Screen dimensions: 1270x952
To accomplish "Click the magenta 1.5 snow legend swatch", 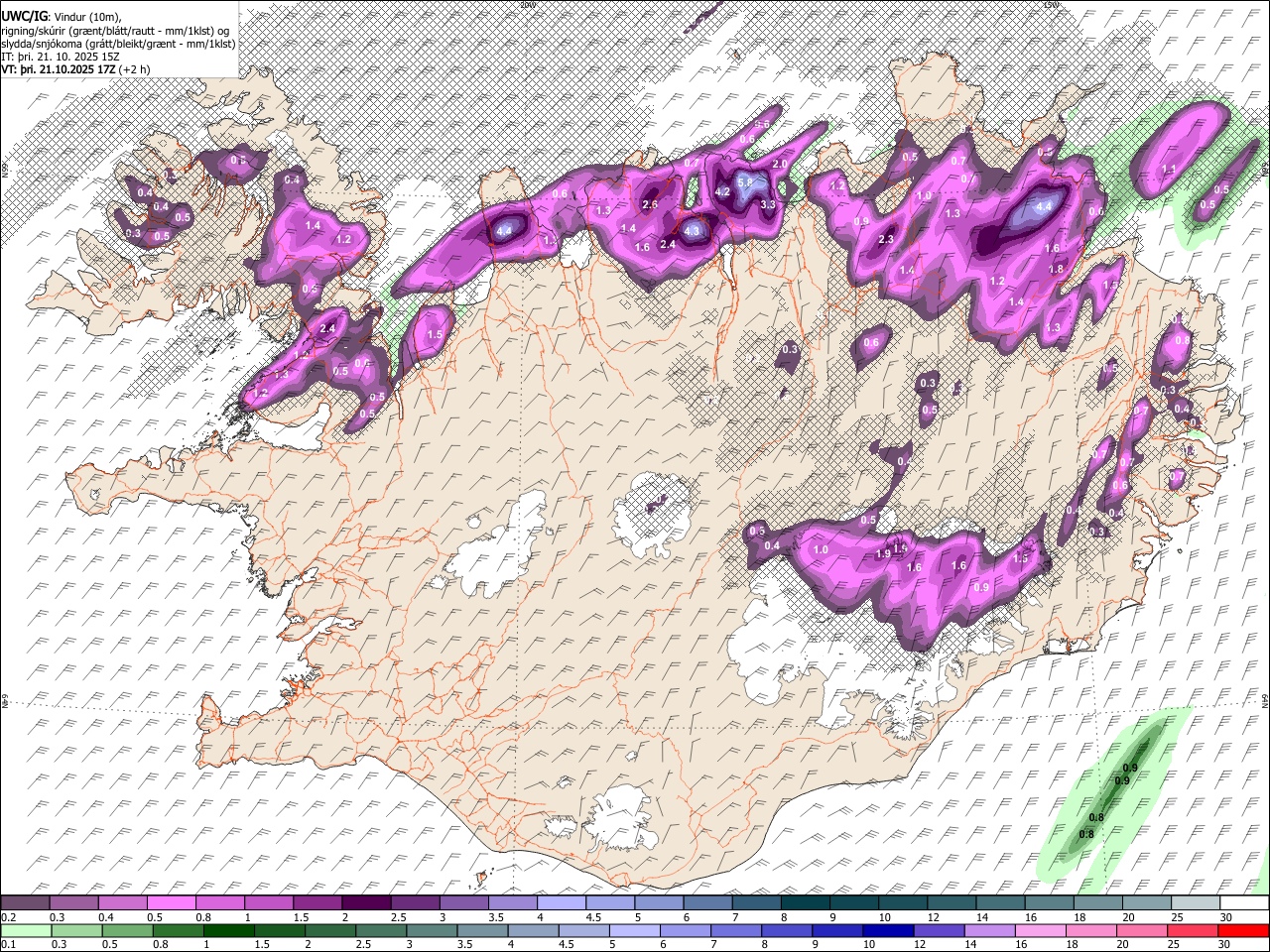I will click(x=317, y=903).
